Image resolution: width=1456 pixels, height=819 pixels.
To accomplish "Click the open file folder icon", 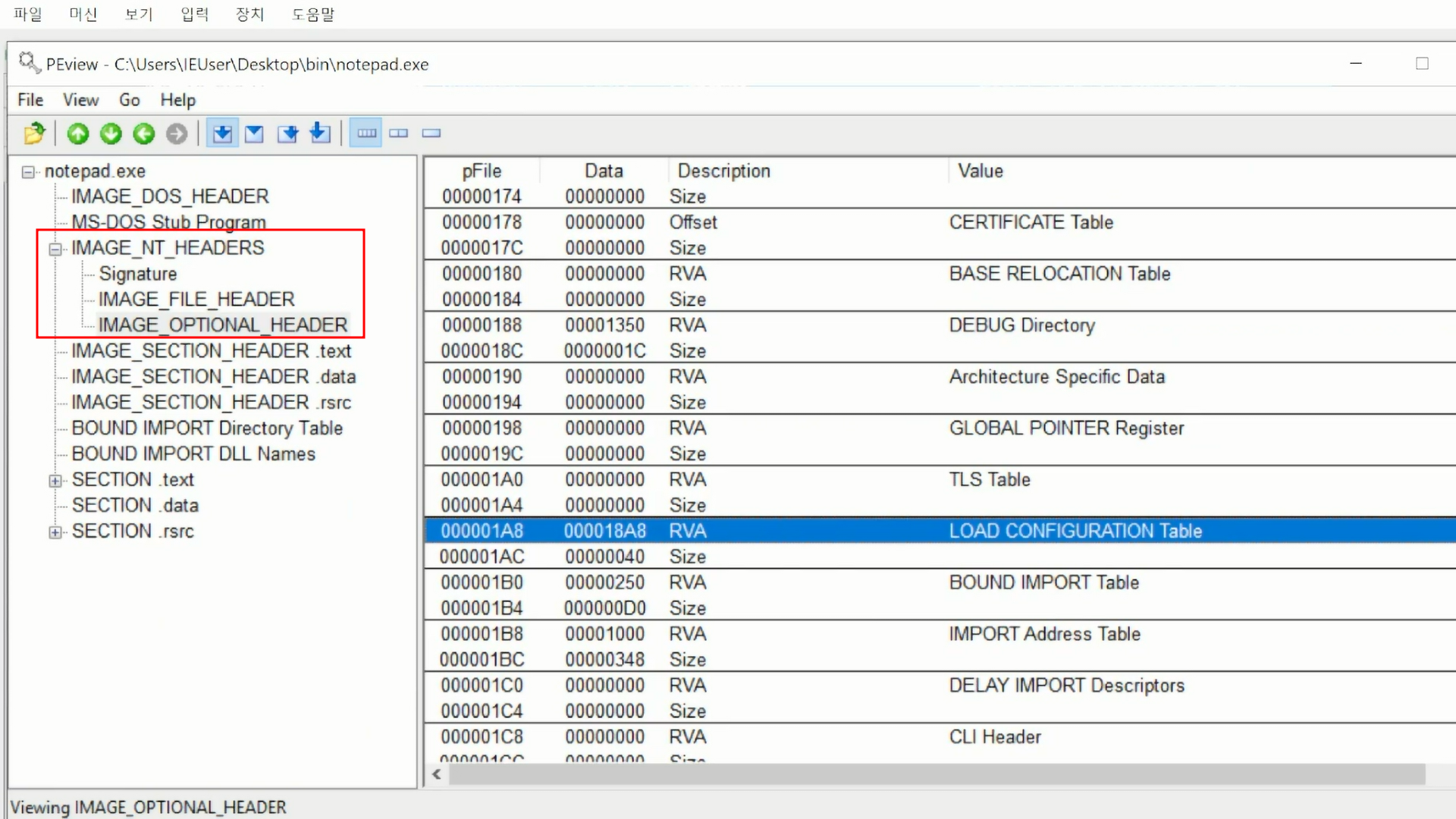I will pyautogui.click(x=34, y=133).
